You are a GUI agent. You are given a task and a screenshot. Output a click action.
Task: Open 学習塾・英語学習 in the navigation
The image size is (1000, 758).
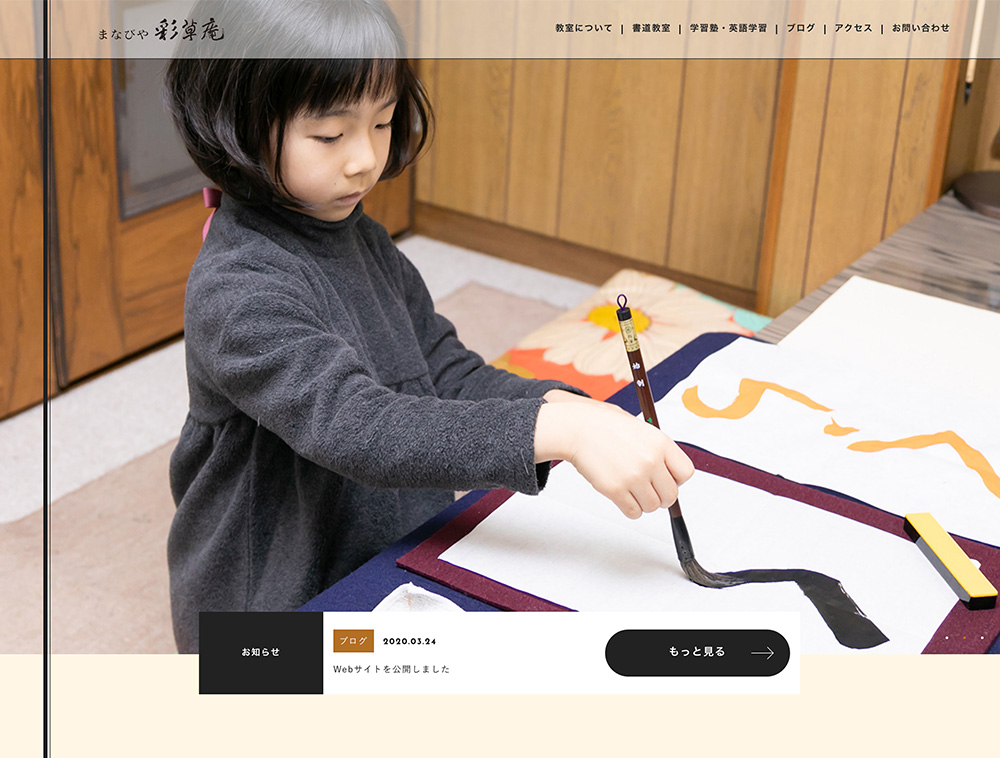[x=728, y=28]
